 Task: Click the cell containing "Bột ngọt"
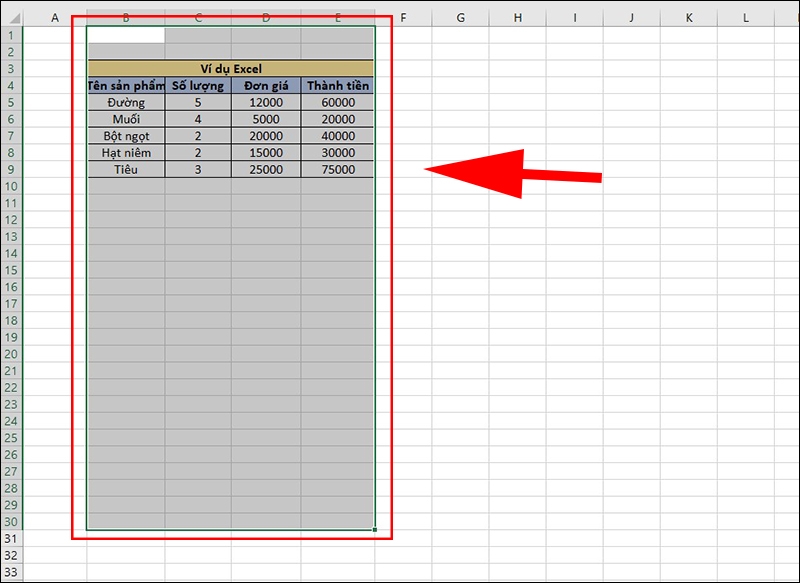(124, 135)
